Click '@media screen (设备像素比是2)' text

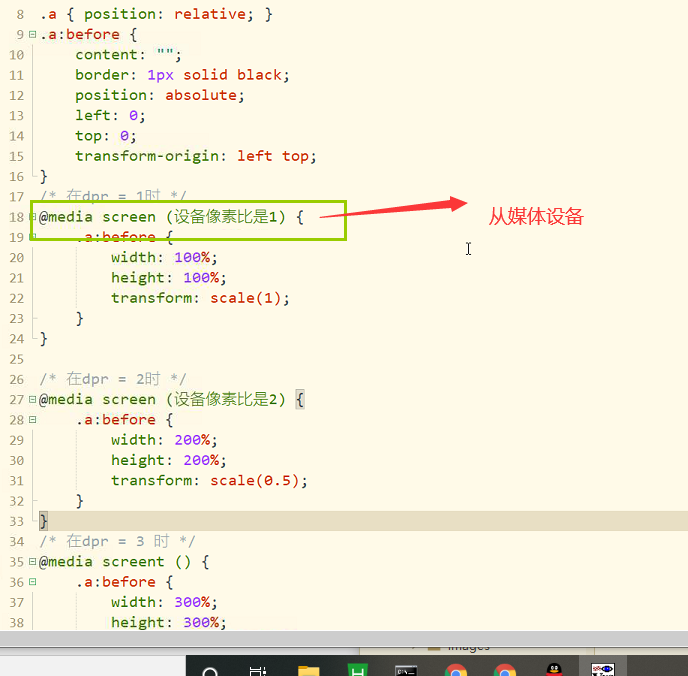click(x=163, y=399)
